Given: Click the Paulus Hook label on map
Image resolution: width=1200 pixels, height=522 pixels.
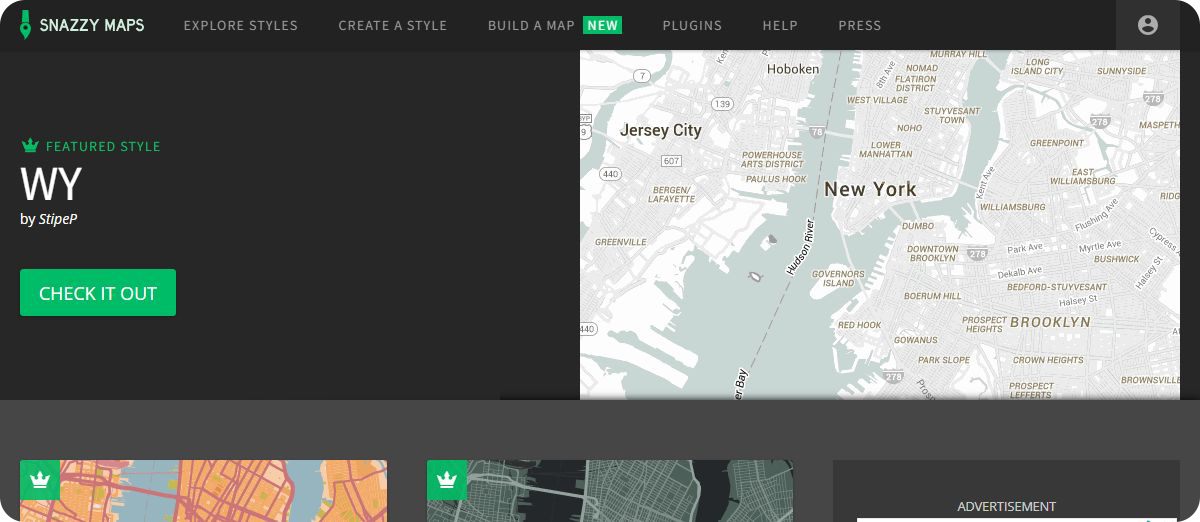Looking at the screenshot, I should (776, 179).
